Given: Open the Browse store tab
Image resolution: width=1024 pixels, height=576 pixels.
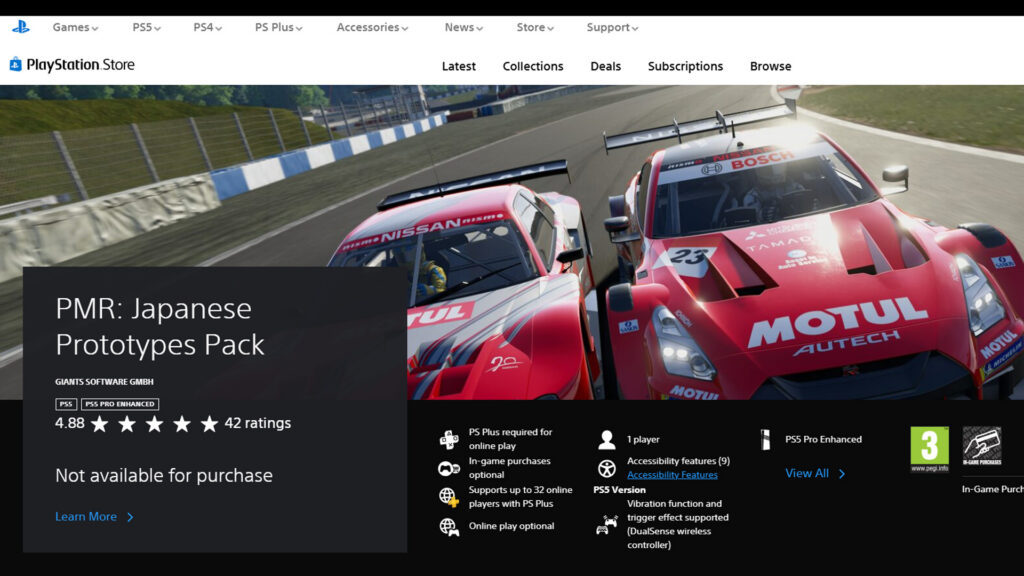Looking at the screenshot, I should point(771,66).
